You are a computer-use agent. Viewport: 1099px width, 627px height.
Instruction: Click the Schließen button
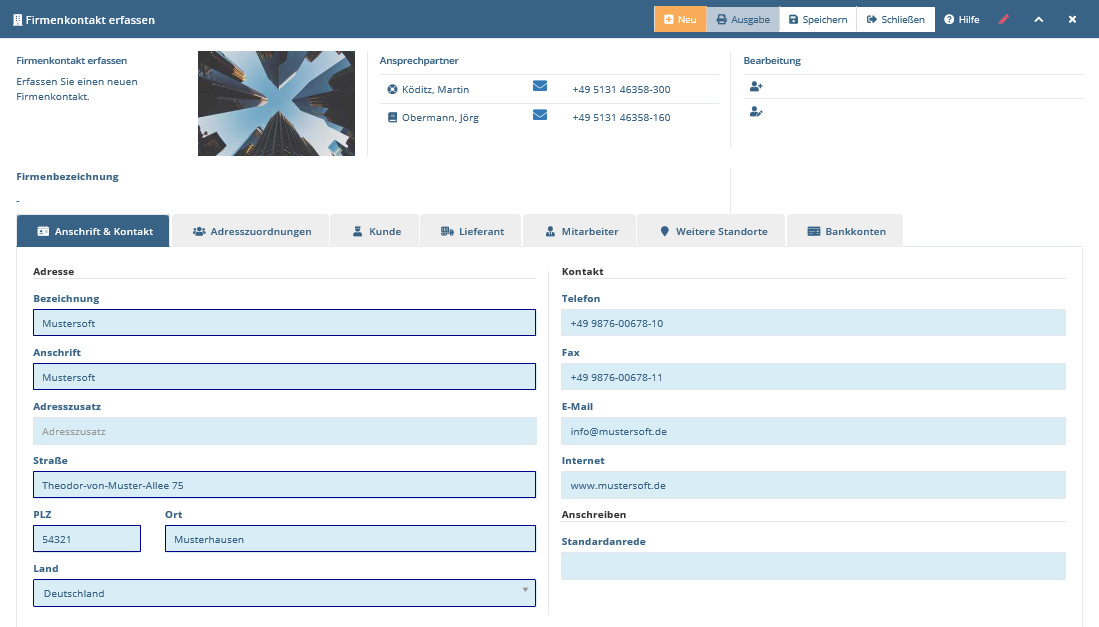pos(895,19)
